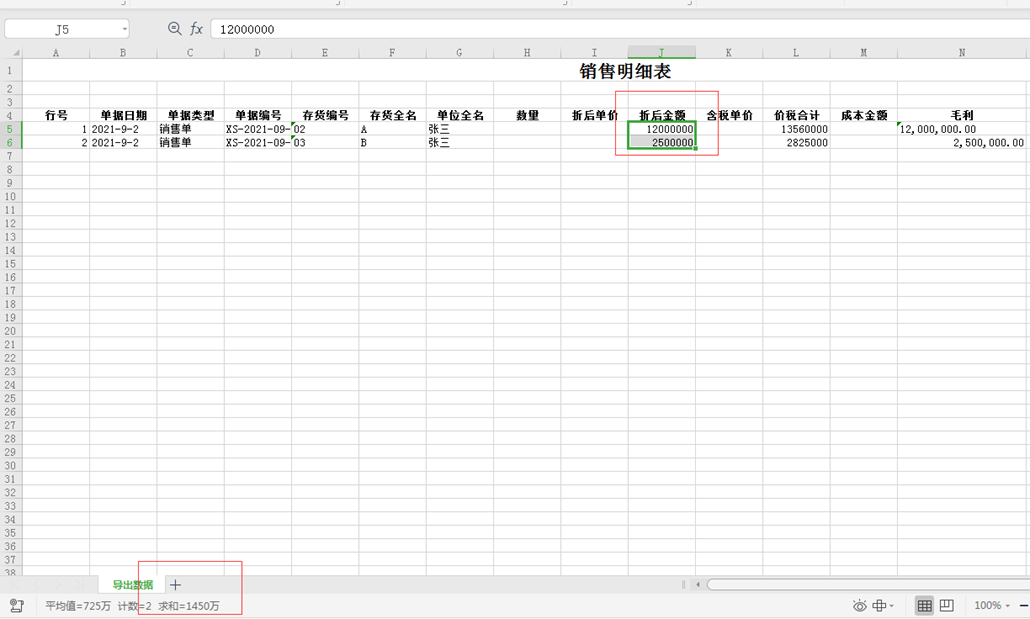Click the formula bar showing 12000000

620,30
